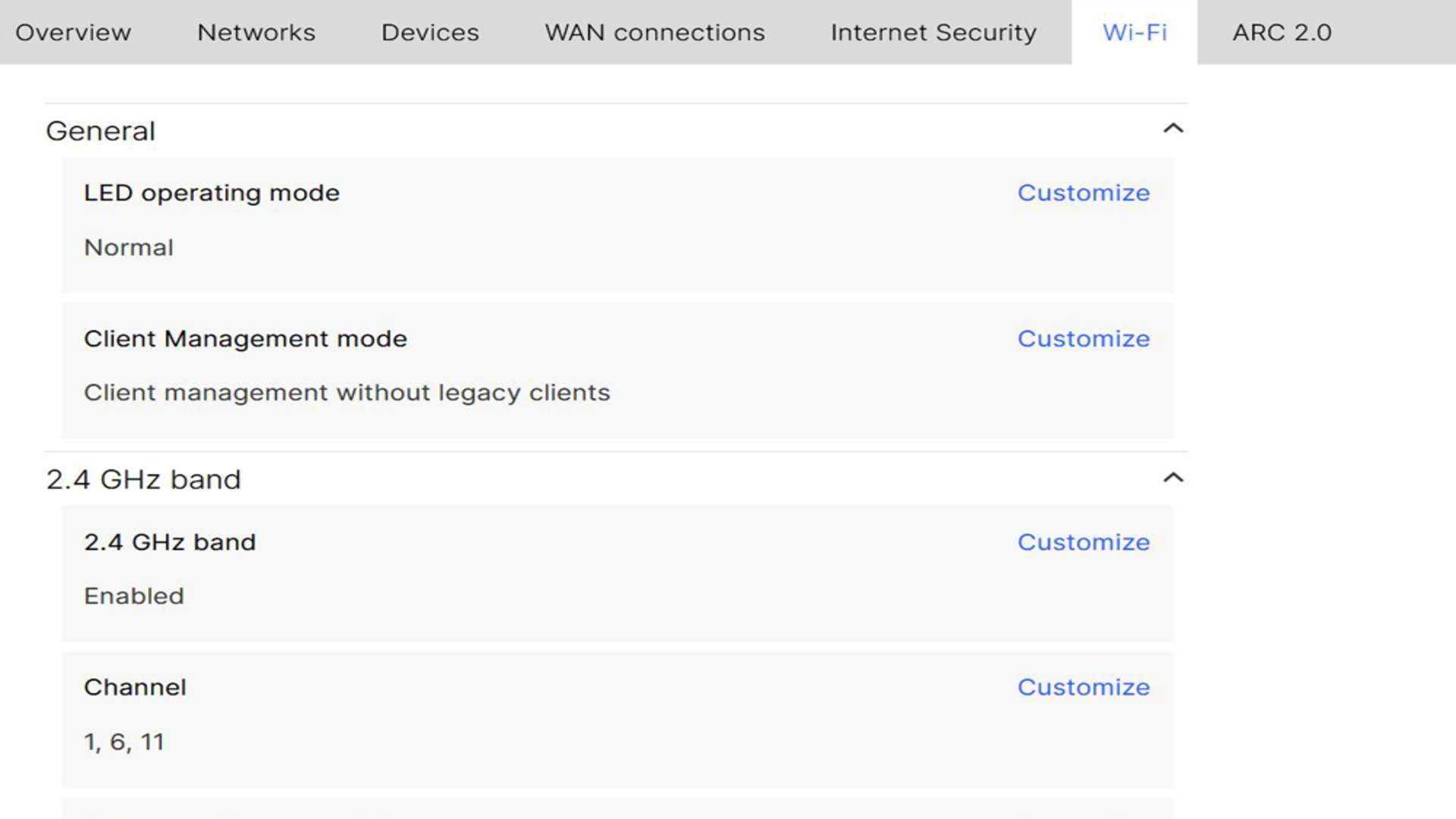
Task: Click the 2.4 GHz band section heading
Action: 143,480
